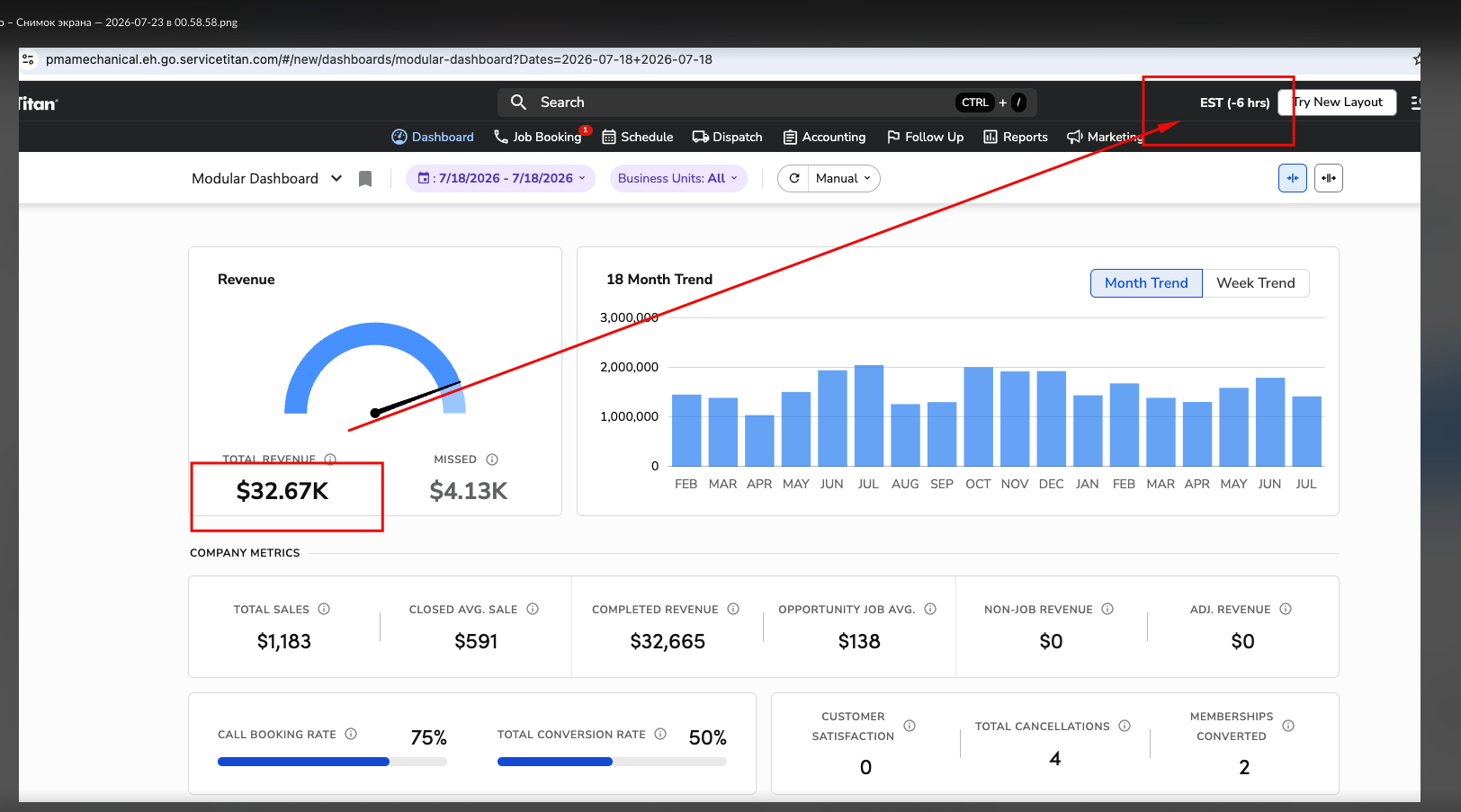The height and width of the screenshot is (812, 1461).
Task: Click the first JUL bar in trend chart
Action: pos(869,415)
